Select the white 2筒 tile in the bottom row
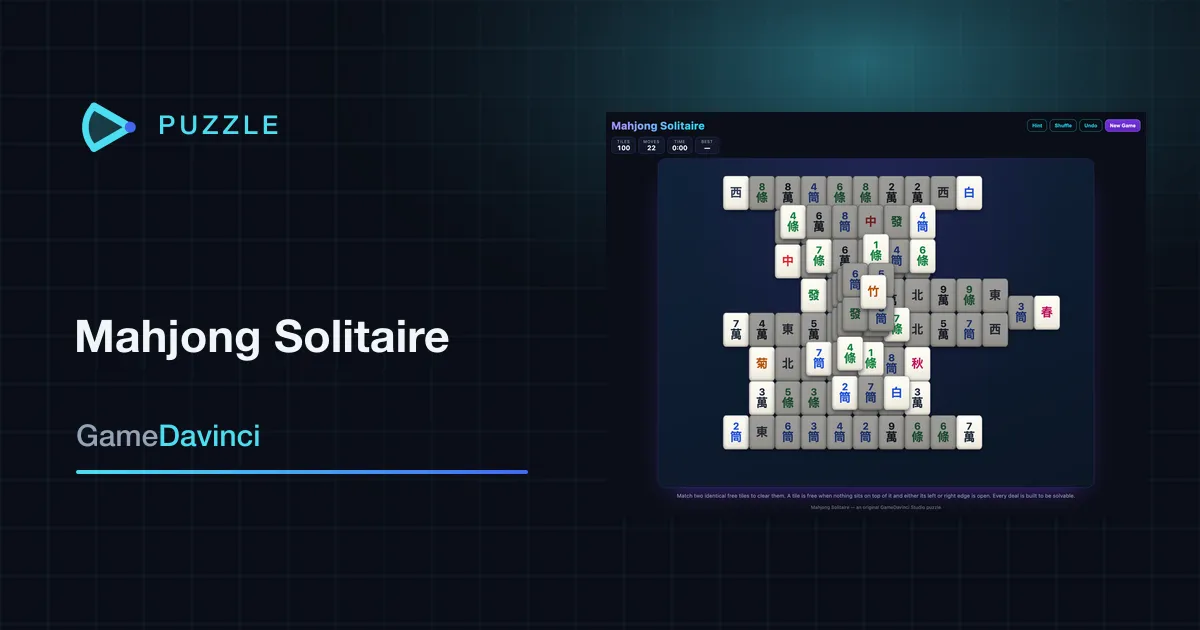1200x630 pixels. click(x=736, y=432)
